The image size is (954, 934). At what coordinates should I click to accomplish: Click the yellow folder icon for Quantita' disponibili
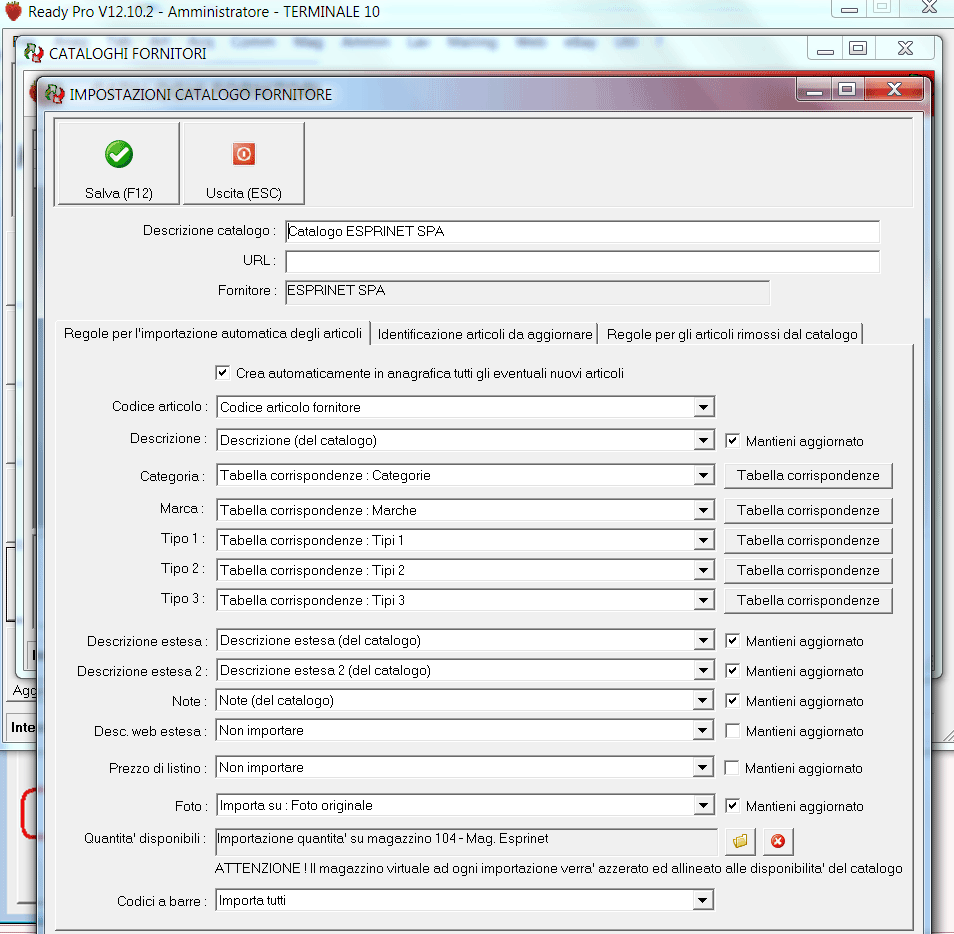(x=740, y=841)
